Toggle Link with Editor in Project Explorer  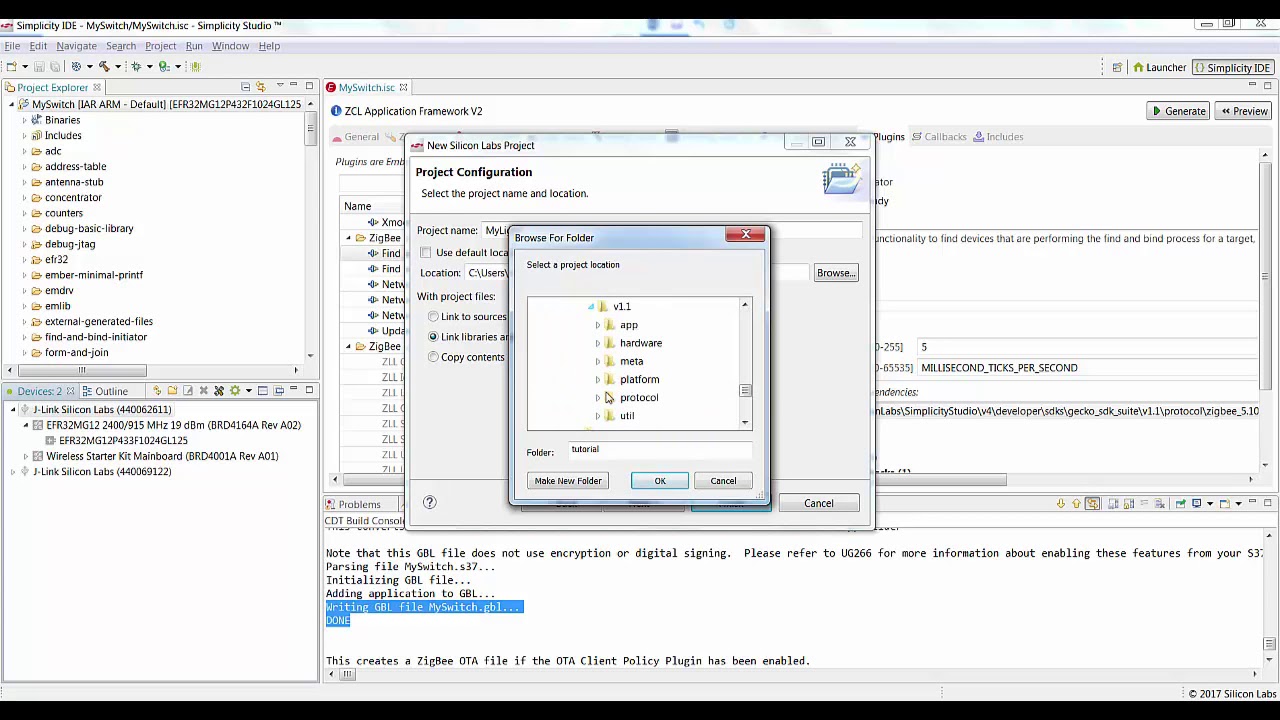coord(261,87)
